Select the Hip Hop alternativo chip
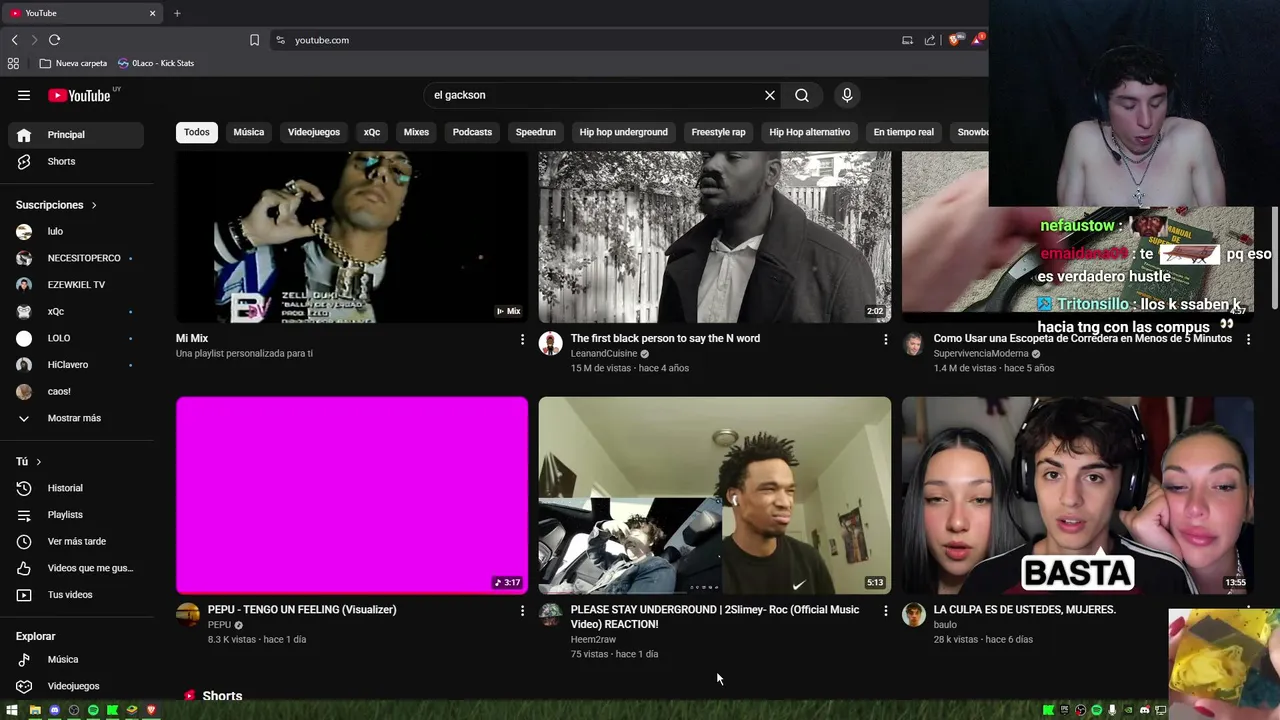 coord(810,132)
